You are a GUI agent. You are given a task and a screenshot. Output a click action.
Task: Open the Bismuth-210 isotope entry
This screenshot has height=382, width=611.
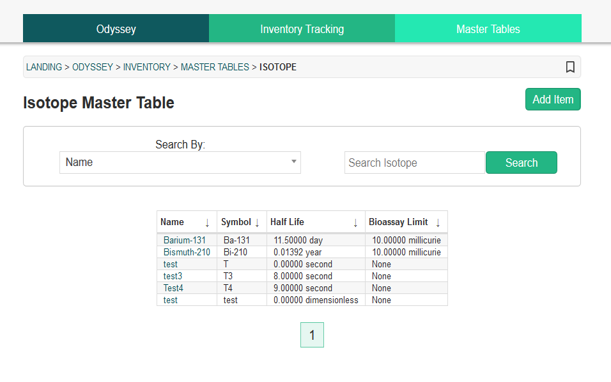coord(187,252)
